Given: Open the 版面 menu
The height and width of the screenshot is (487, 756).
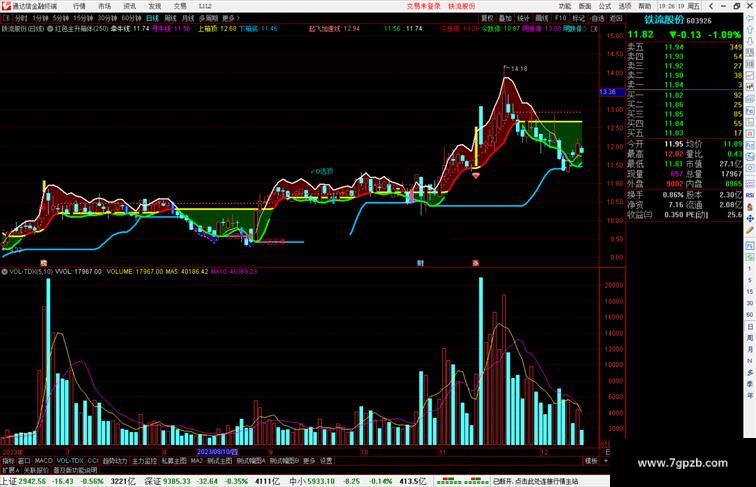Looking at the screenshot, I should pyautogui.click(x=585, y=6).
